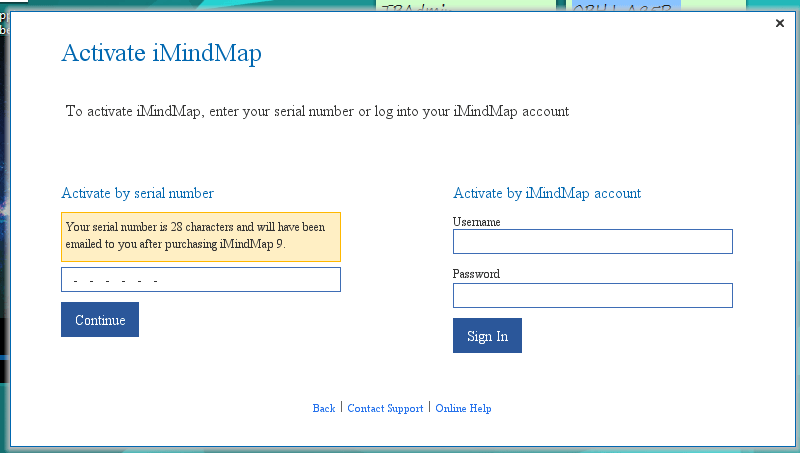The width and height of the screenshot is (800, 453).
Task: Click the Password label
Action: pyautogui.click(x=476, y=274)
